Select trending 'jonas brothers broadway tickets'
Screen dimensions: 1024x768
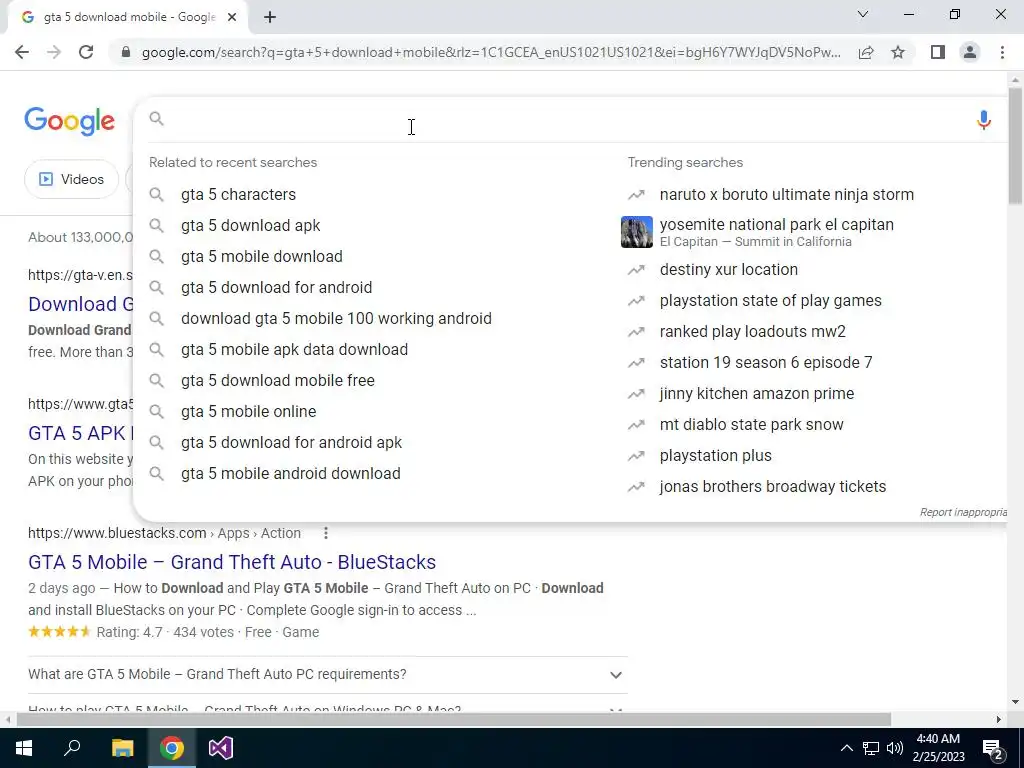pos(773,487)
